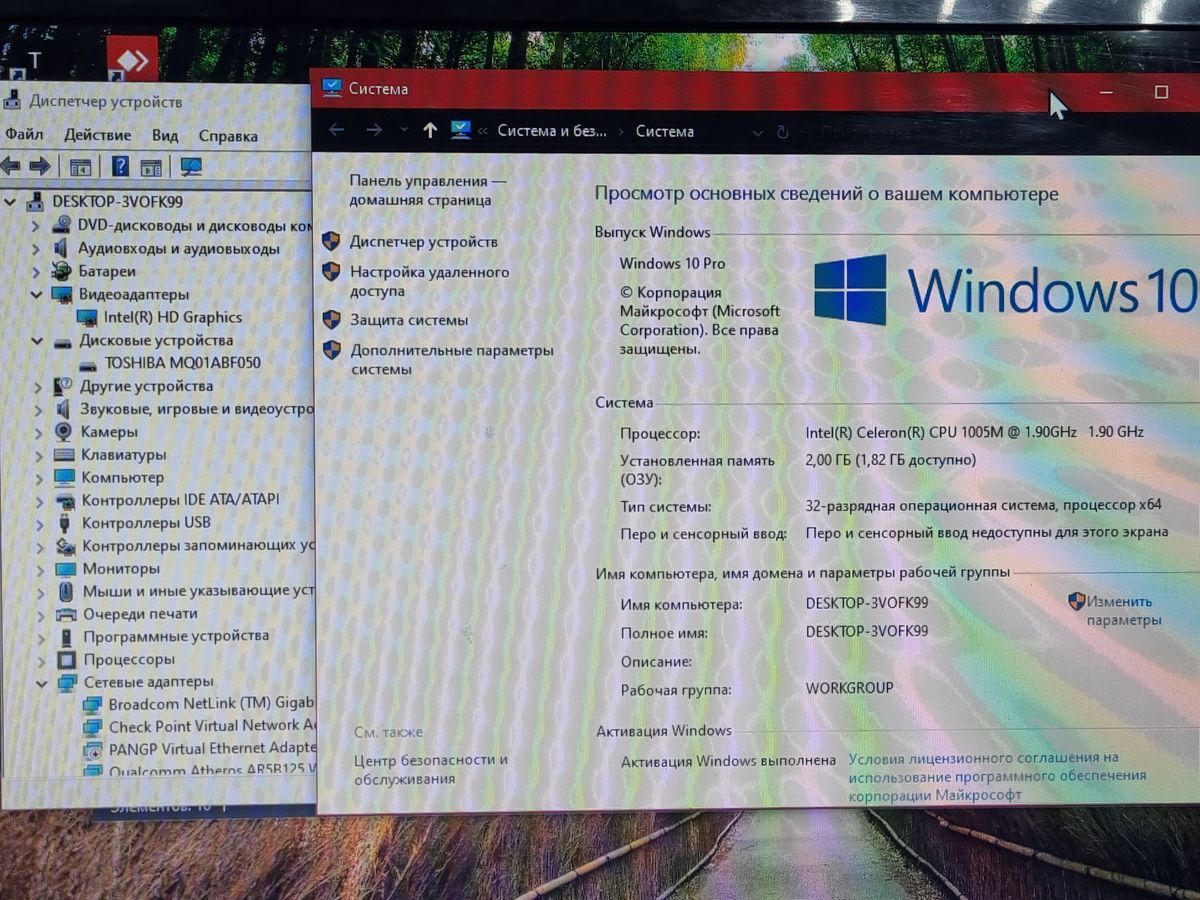This screenshot has height=900, width=1200.
Task: Select TOSHIBA MQ01ABF050 disk drive
Action: click(x=182, y=362)
